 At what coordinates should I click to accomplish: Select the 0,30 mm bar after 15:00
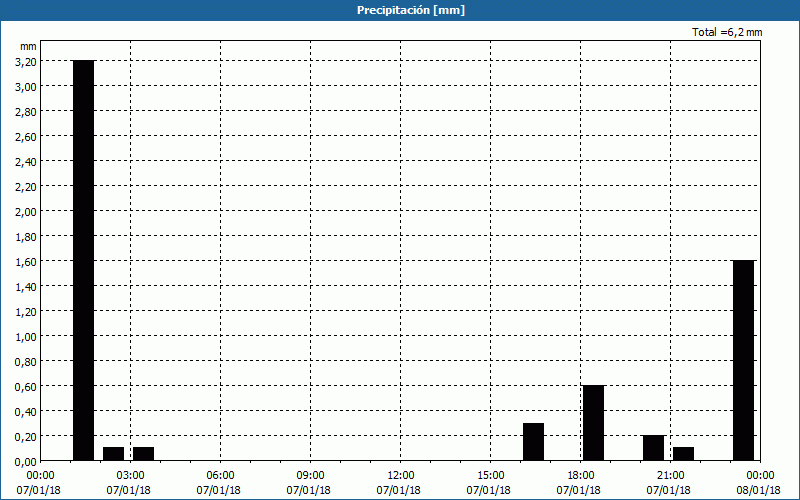point(533,442)
